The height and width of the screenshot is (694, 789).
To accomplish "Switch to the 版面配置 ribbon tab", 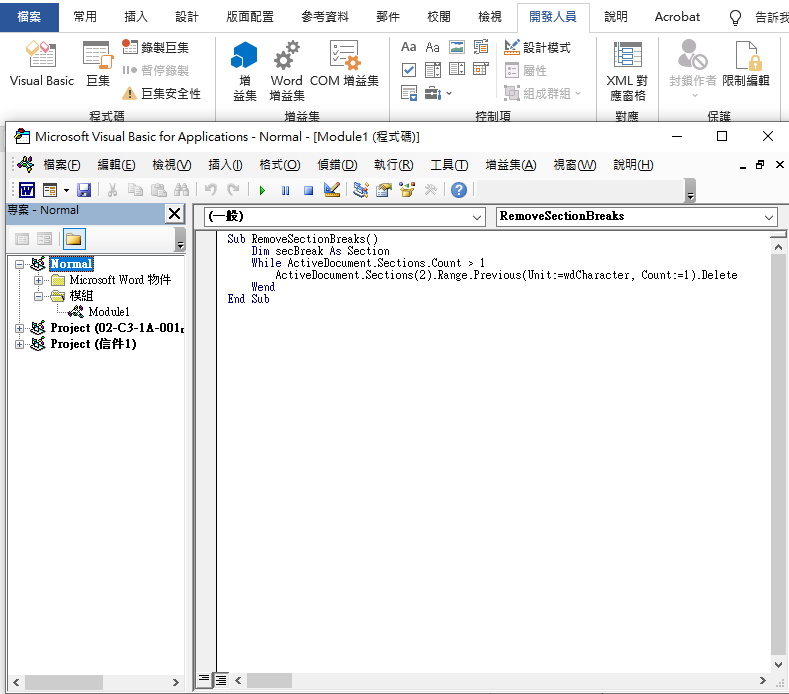I will click(x=250, y=17).
